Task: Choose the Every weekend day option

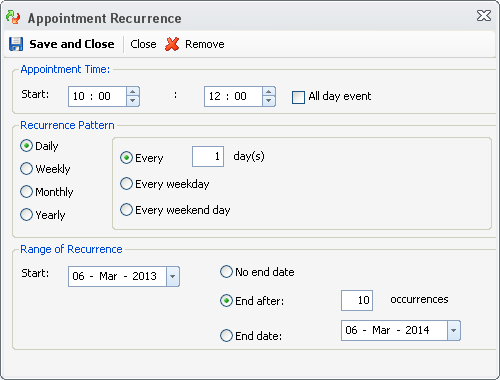Action: [x=126, y=210]
